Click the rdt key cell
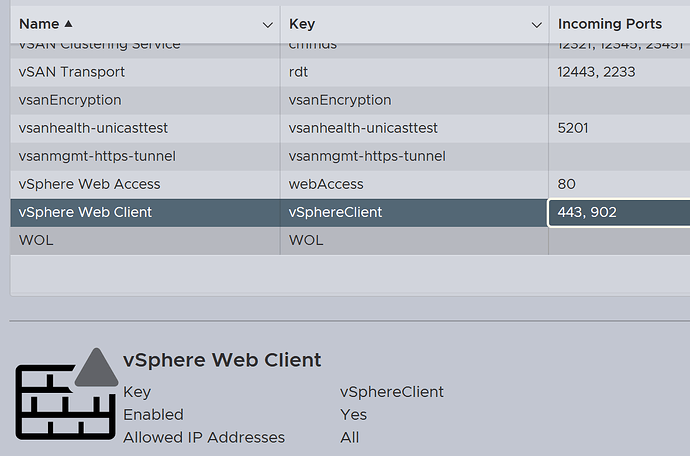The height and width of the screenshot is (456, 690). point(298,72)
